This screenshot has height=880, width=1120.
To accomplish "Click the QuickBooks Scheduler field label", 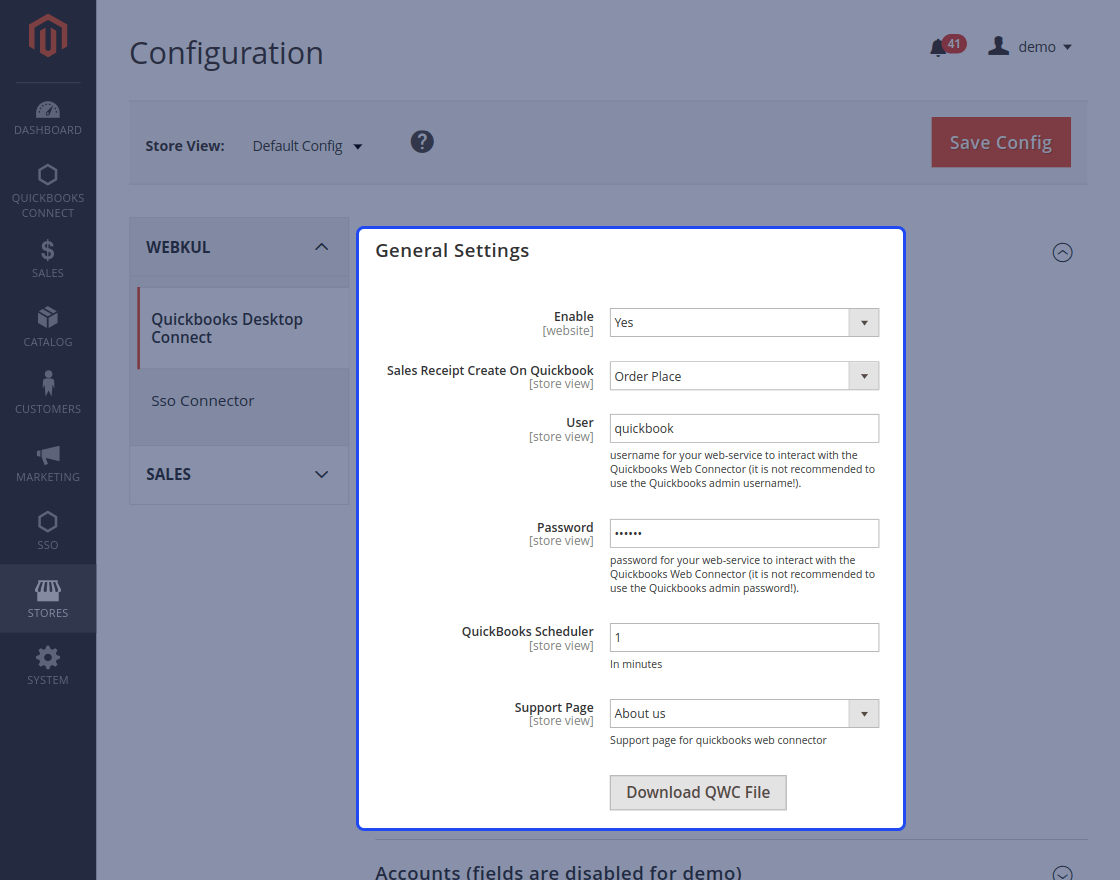I will [x=527, y=631].
